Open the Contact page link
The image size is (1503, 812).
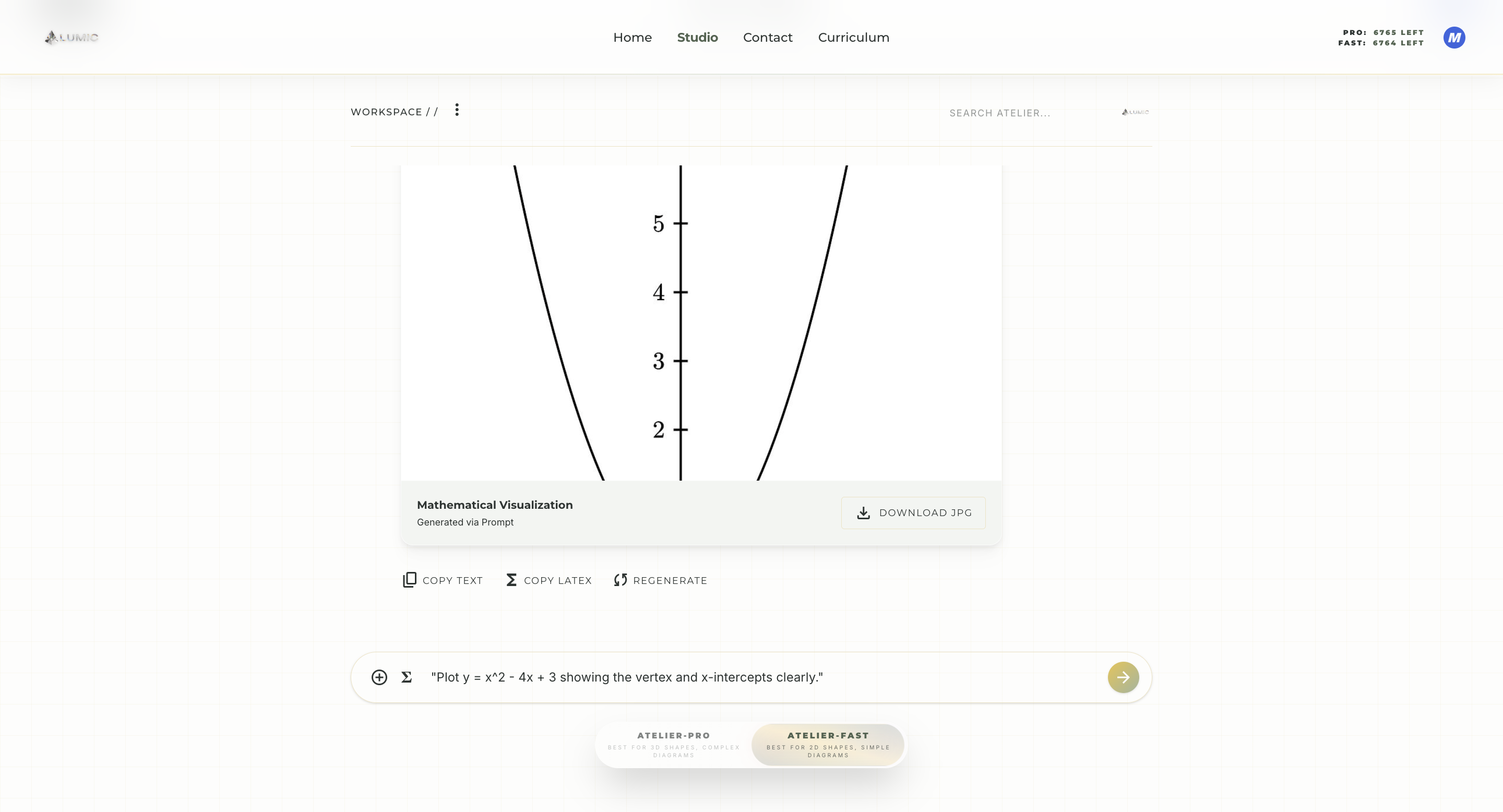[x=768, y=38]
